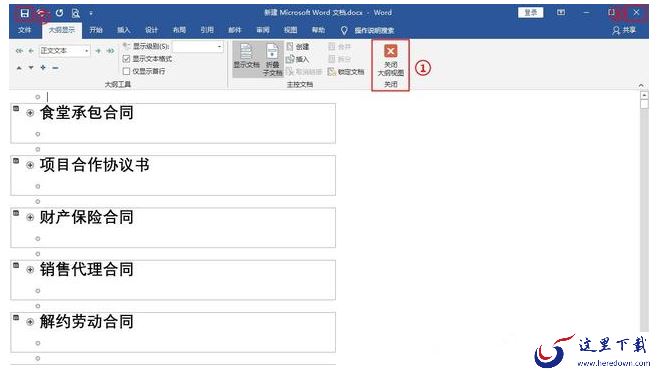660x371 pixels.
Task: Click subdocument icon beside 食堂承包合同
Action: tap(16, 109)
